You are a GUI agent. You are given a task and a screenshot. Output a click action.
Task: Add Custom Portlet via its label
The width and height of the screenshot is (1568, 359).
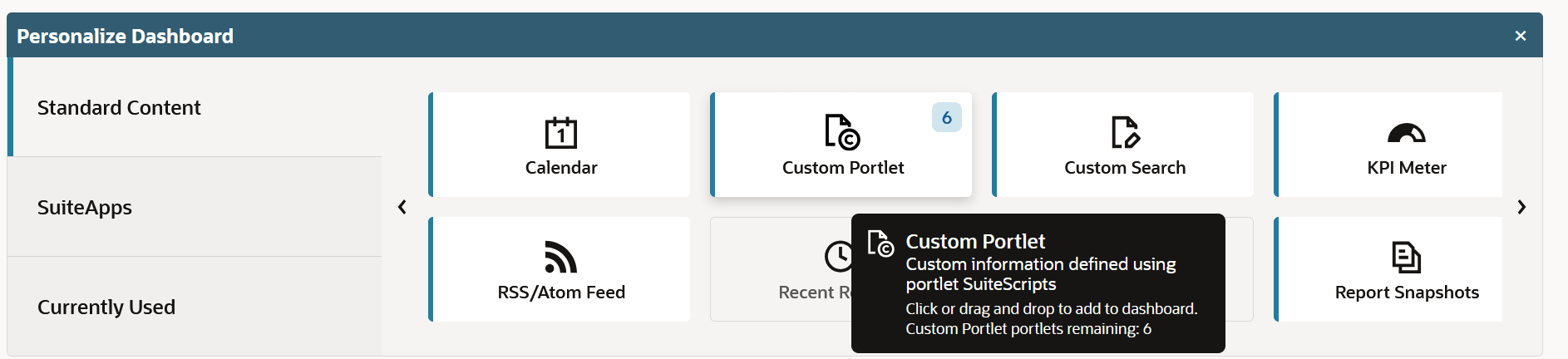click(843, 168)
